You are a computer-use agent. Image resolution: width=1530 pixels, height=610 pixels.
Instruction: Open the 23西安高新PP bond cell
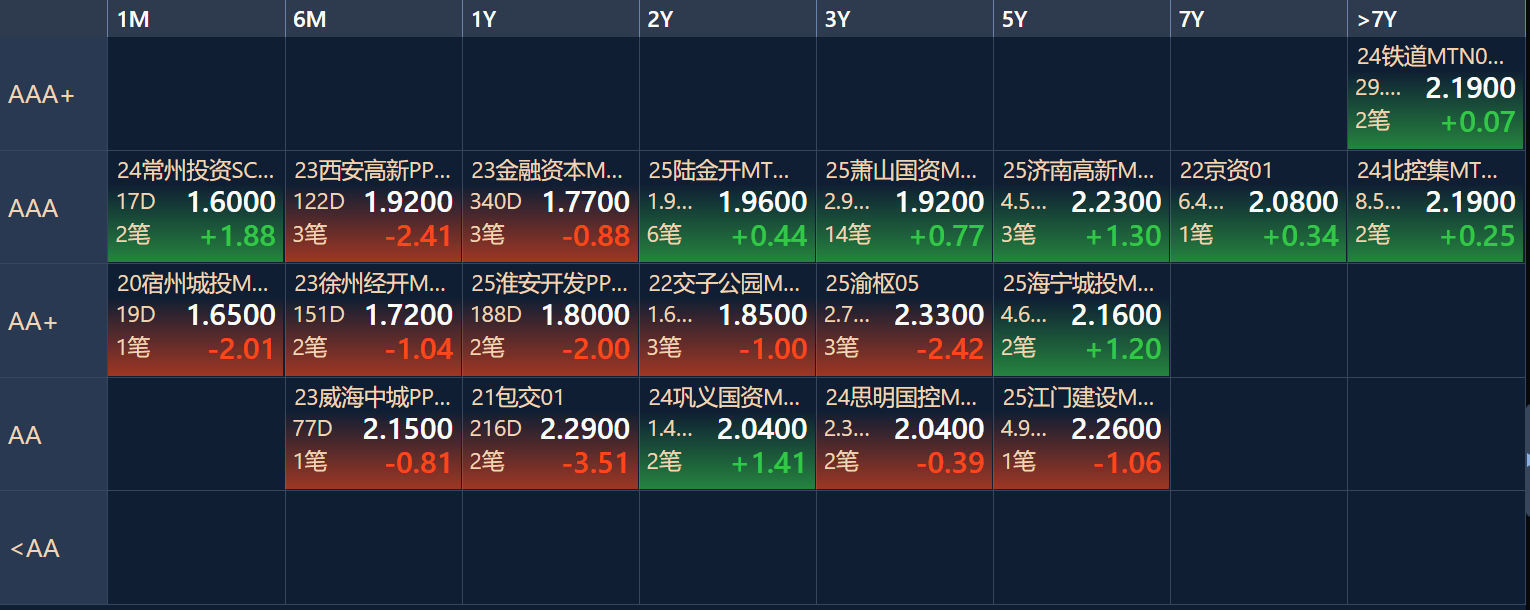(x=373, y=207)
